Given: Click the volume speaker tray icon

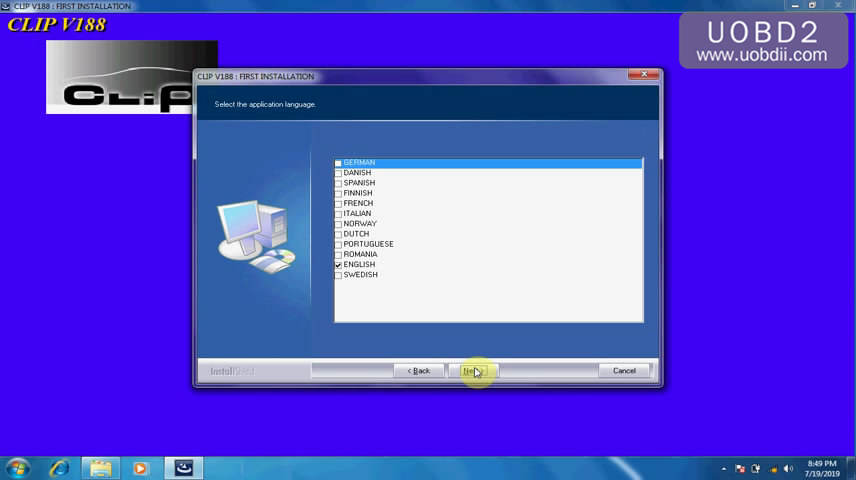Looking at the screenshot, I should pyautogui.click(x=788, y=468).
